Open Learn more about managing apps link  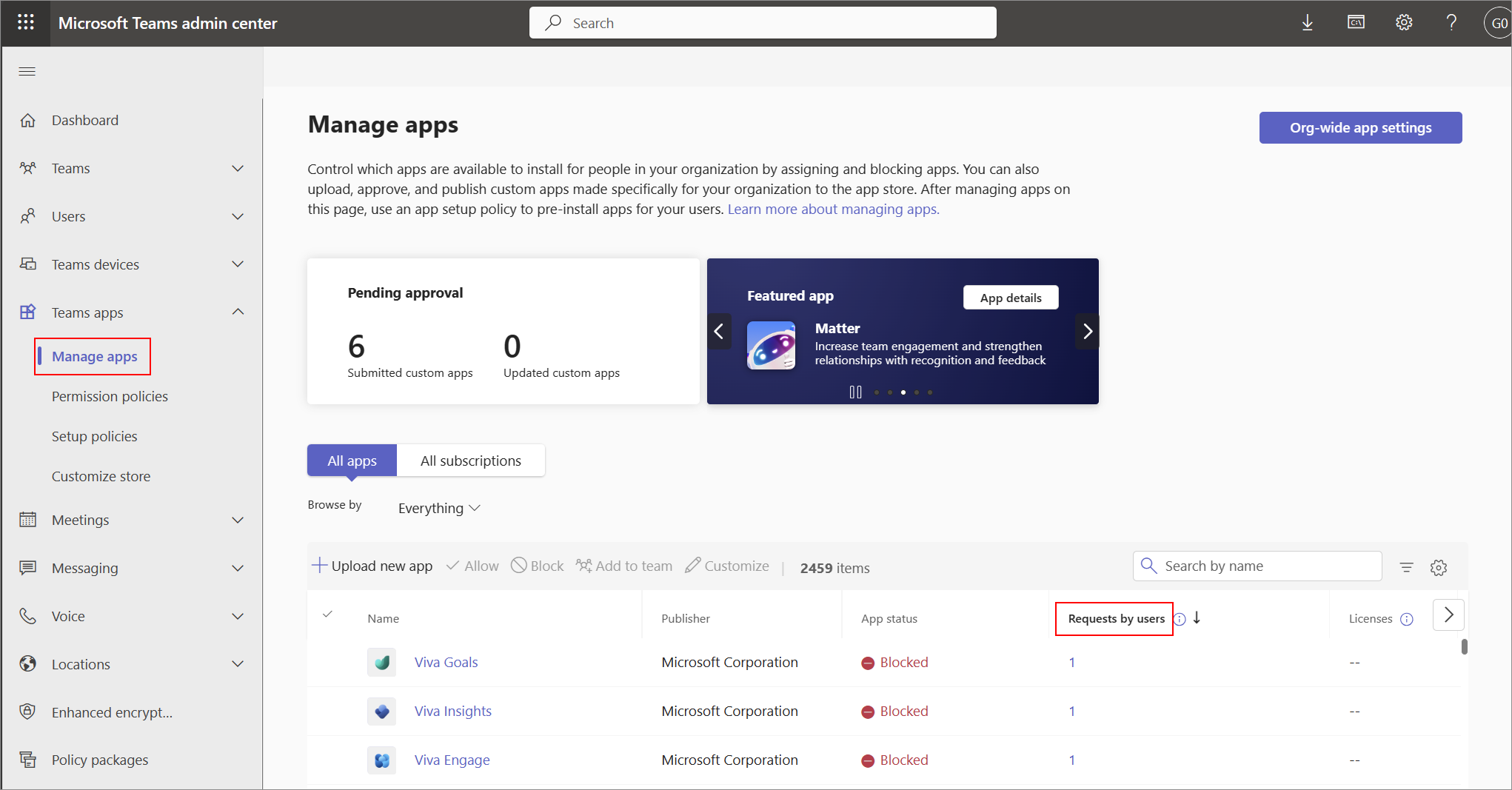click(833, 209)
